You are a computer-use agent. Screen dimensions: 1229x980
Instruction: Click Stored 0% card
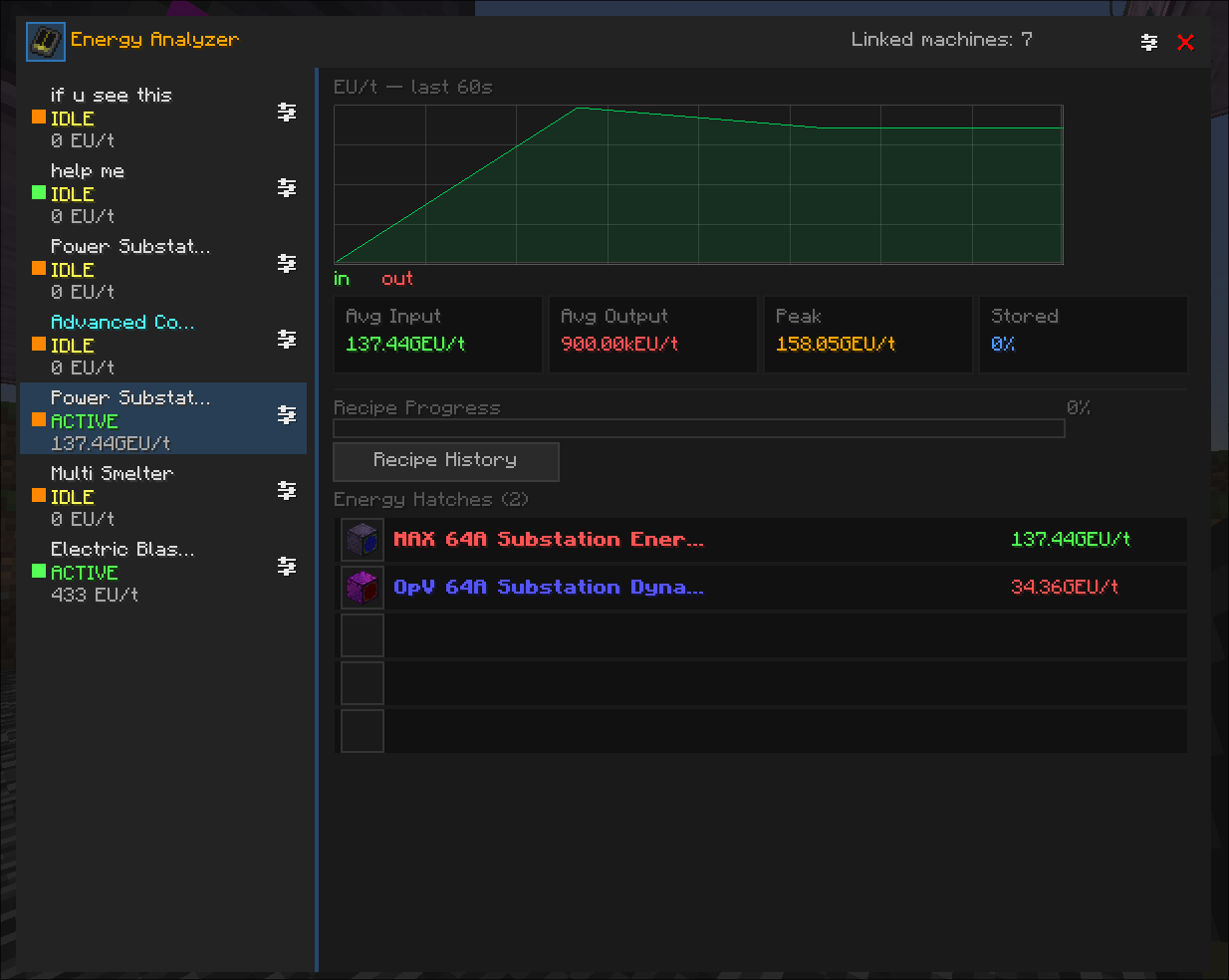coord(1084,335)
